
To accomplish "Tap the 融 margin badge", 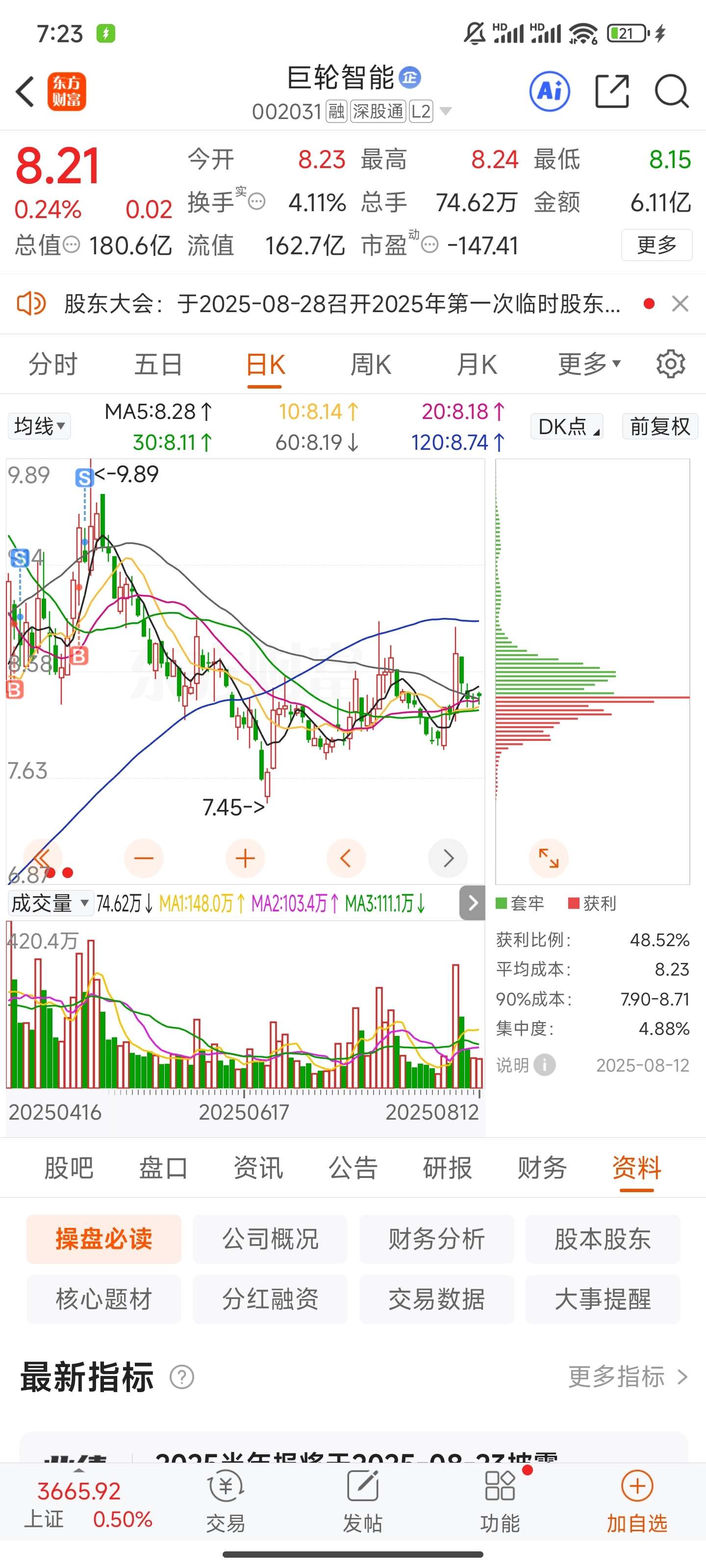I will pyautogui.click(x=336, y=111).
